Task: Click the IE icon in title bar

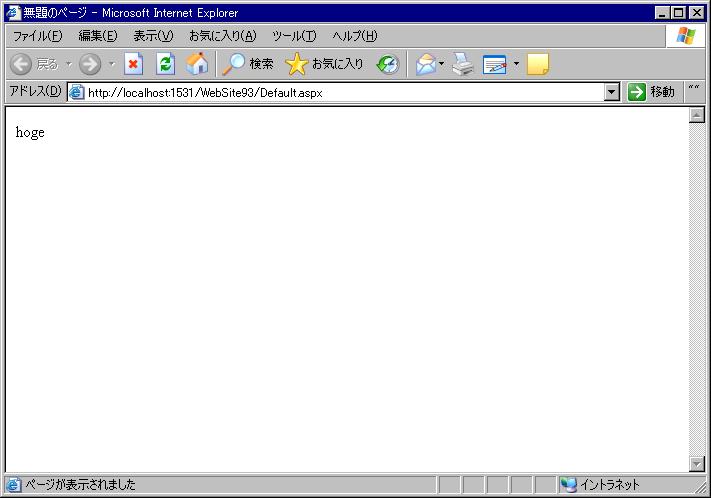Action: 14,13
